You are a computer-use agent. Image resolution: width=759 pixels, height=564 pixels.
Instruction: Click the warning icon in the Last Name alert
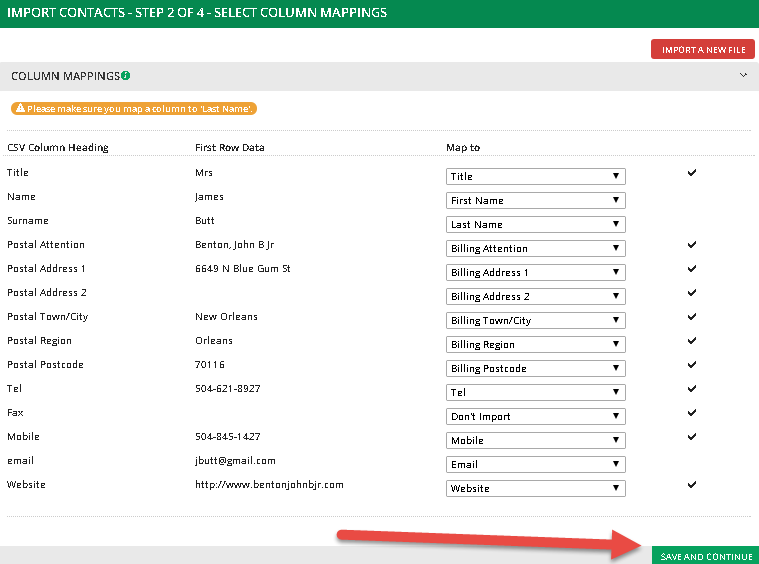point(19,108)
